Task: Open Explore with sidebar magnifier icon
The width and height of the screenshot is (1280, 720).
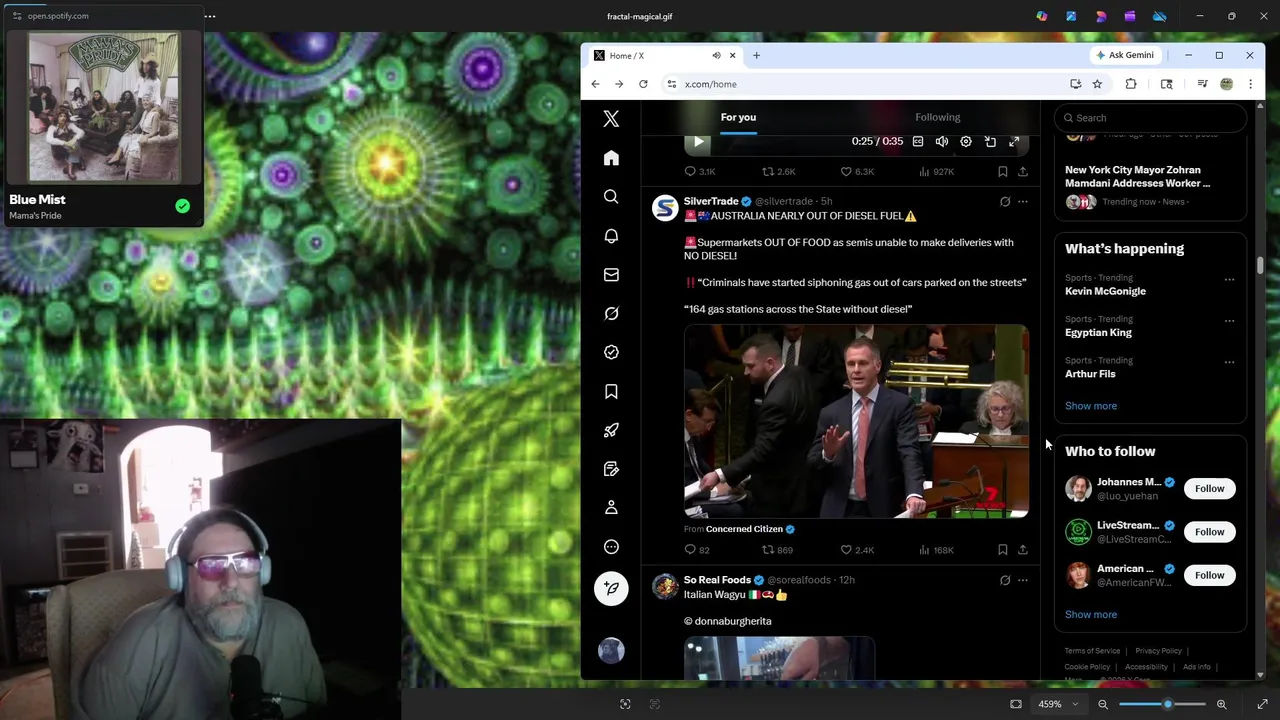Action: (x=611, y=197)
